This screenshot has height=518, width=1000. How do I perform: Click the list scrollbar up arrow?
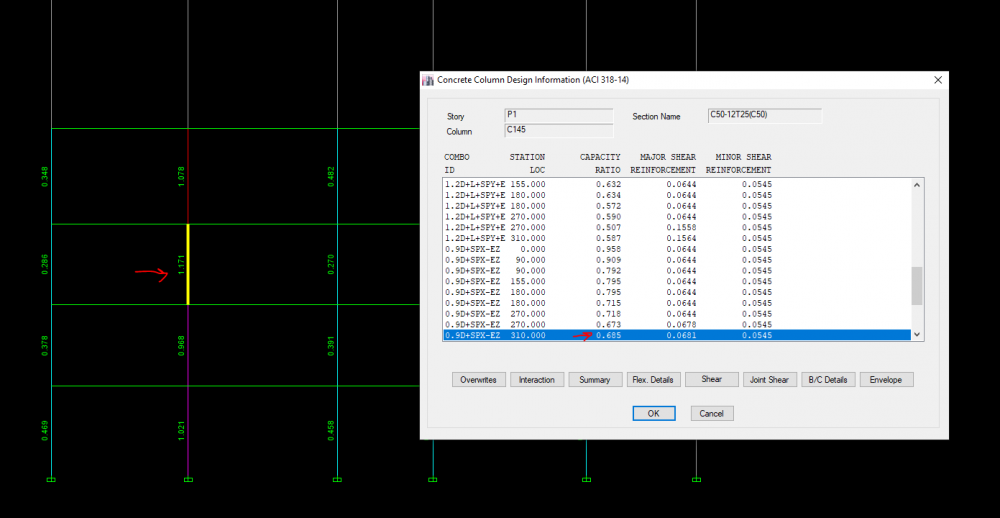[917, 185]
